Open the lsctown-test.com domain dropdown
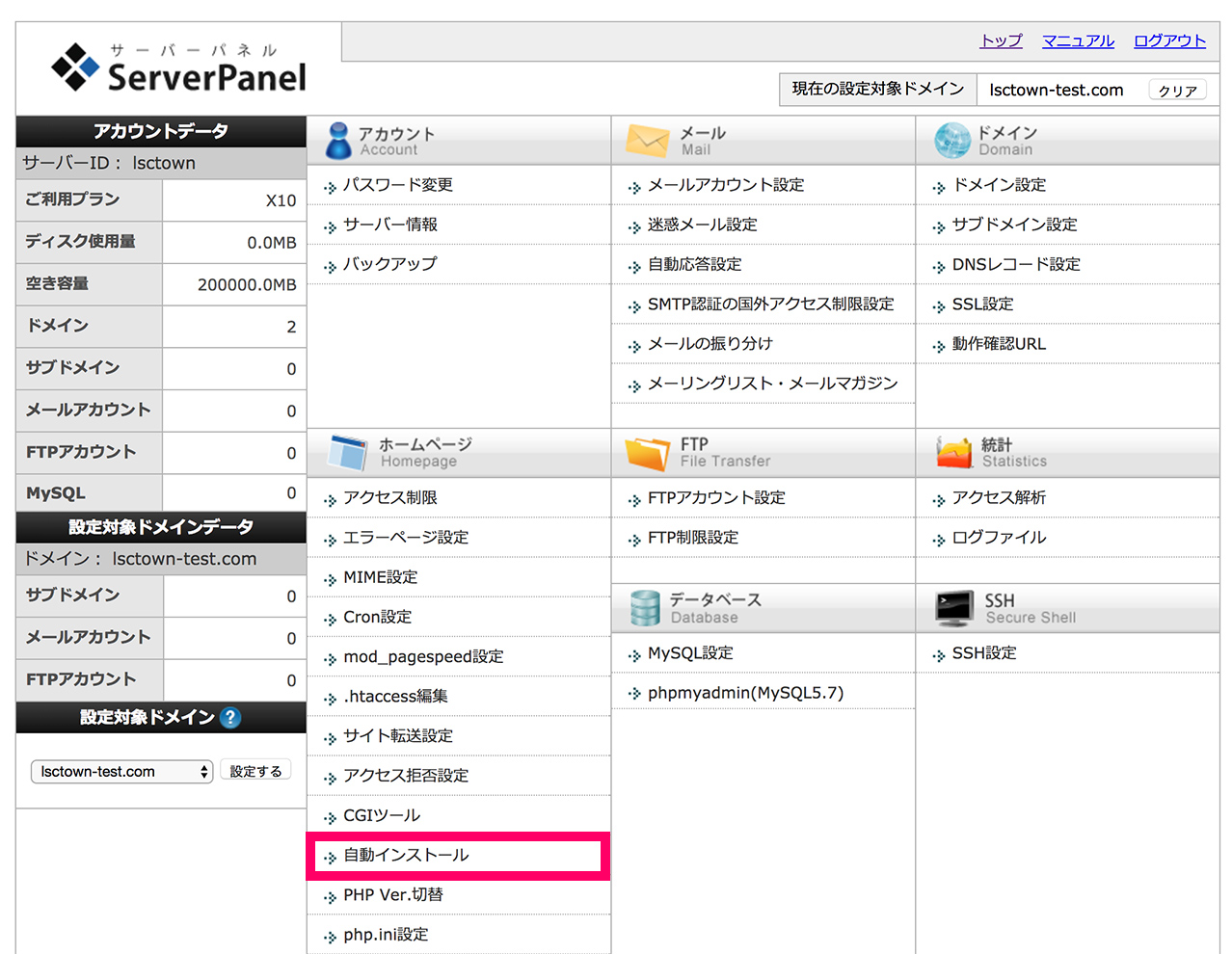This screenshot has width=1232, height=954. point(122,772)
